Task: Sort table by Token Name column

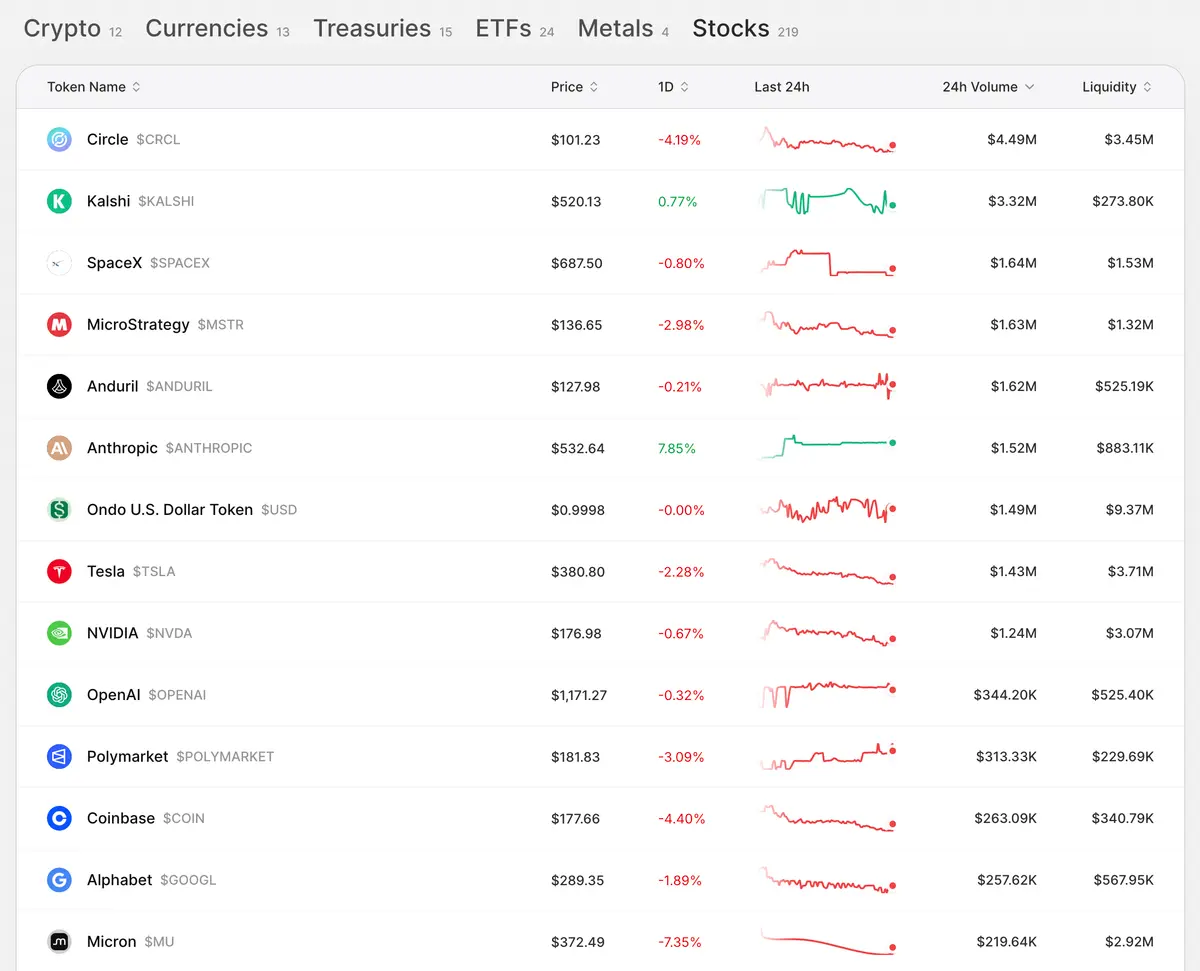Action: pyautogui.click(x=94, y=87)
